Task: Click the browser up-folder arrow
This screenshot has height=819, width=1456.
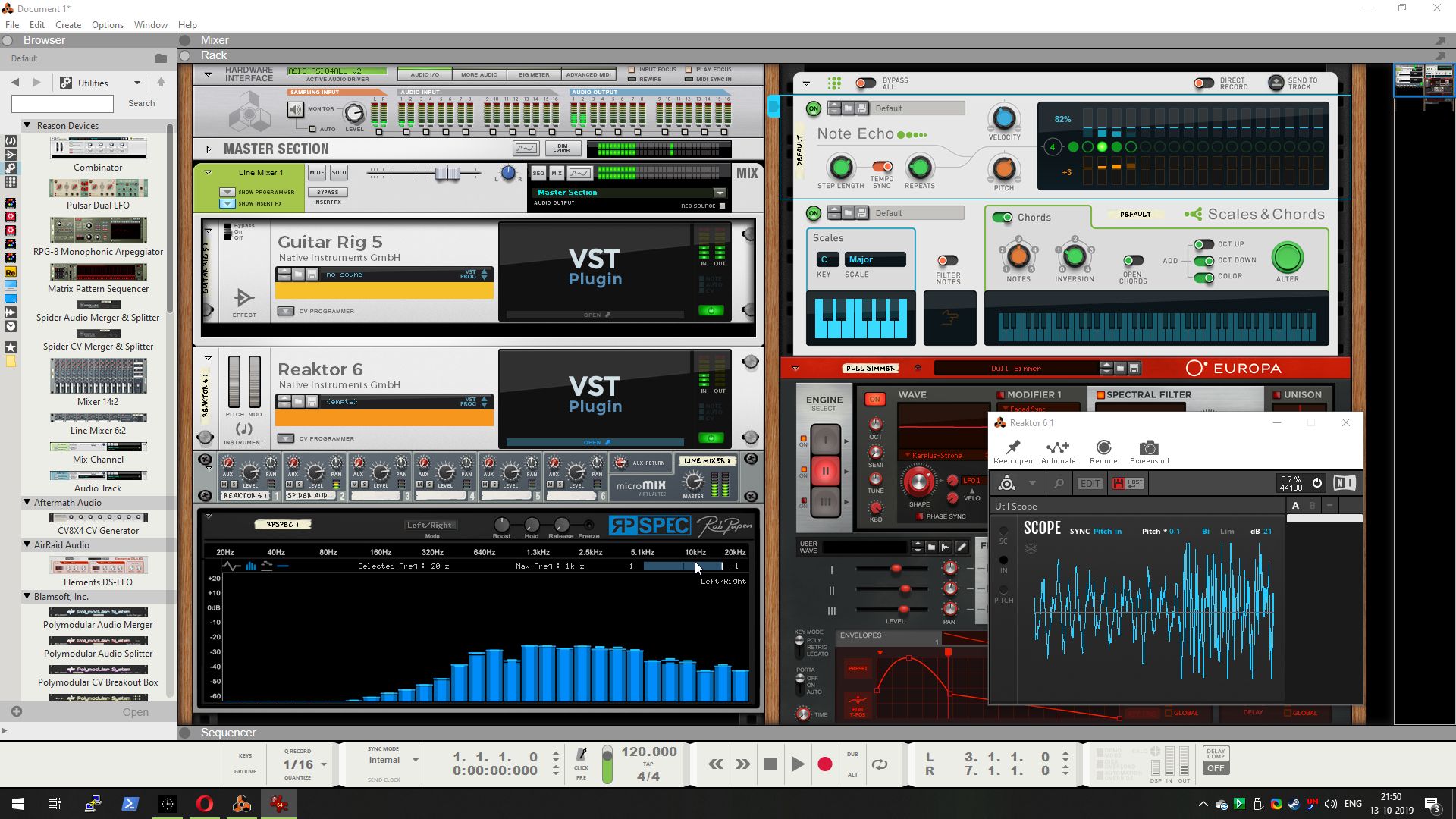Action: 161,82
